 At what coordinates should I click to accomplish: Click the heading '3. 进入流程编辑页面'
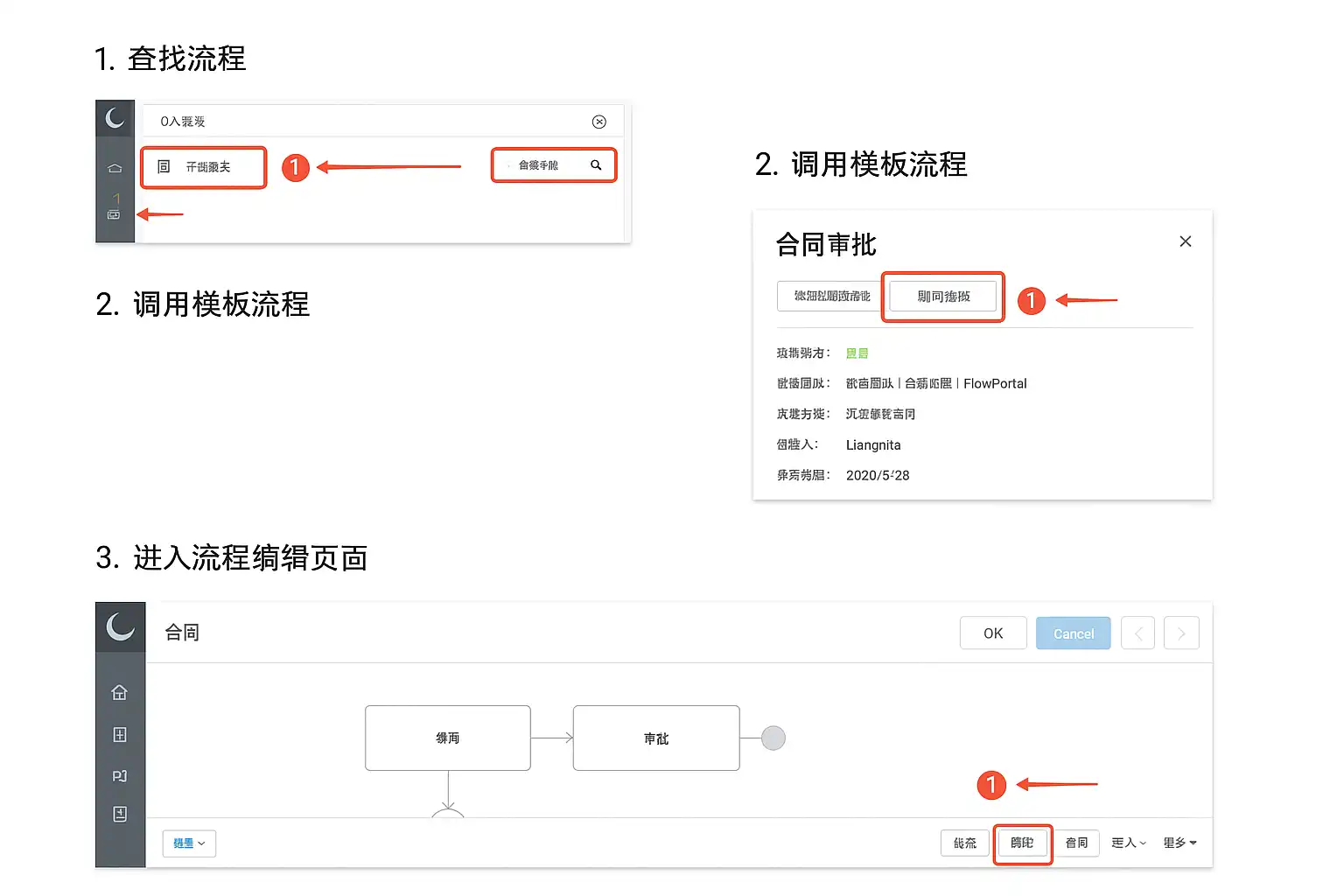pyautogui.click(x=232, y=557)
